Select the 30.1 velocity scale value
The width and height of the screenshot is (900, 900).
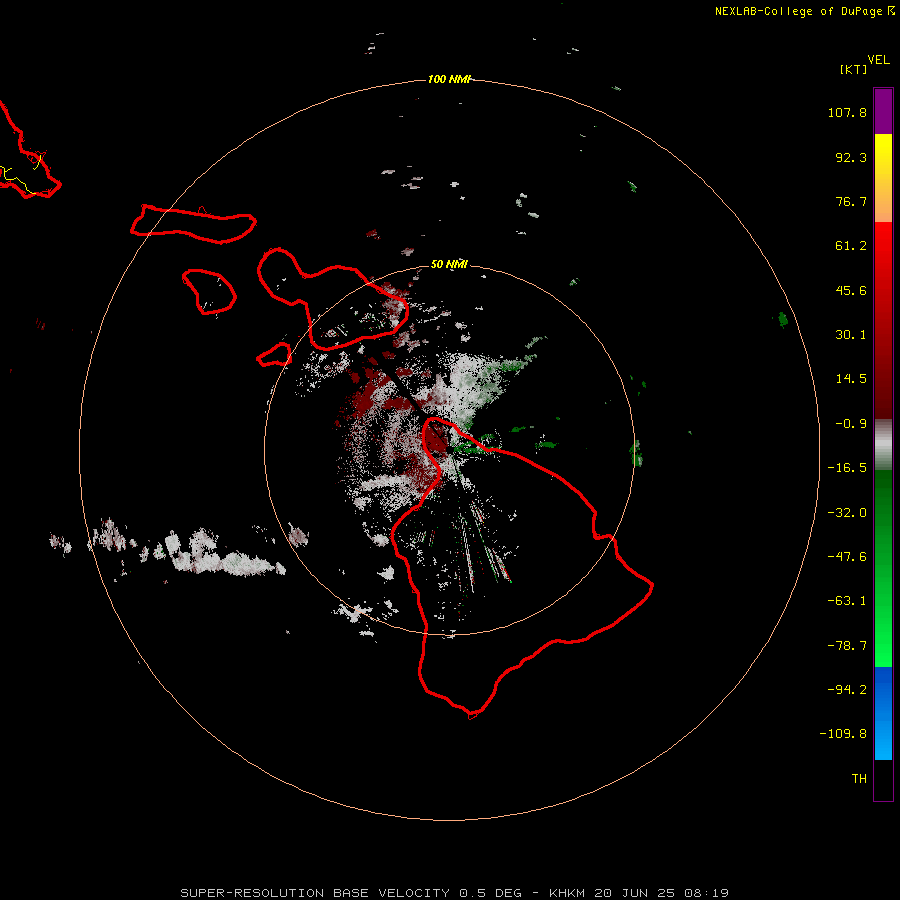click(x=851, y=335)
